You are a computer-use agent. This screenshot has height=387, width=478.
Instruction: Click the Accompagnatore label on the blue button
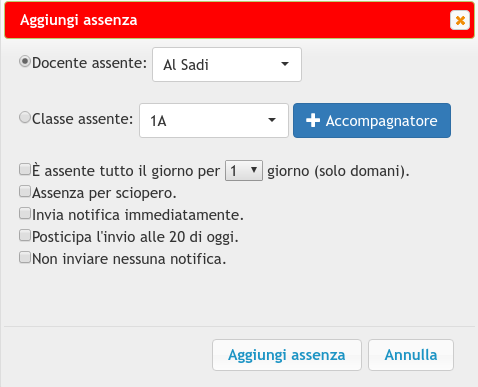coord(381,121)
